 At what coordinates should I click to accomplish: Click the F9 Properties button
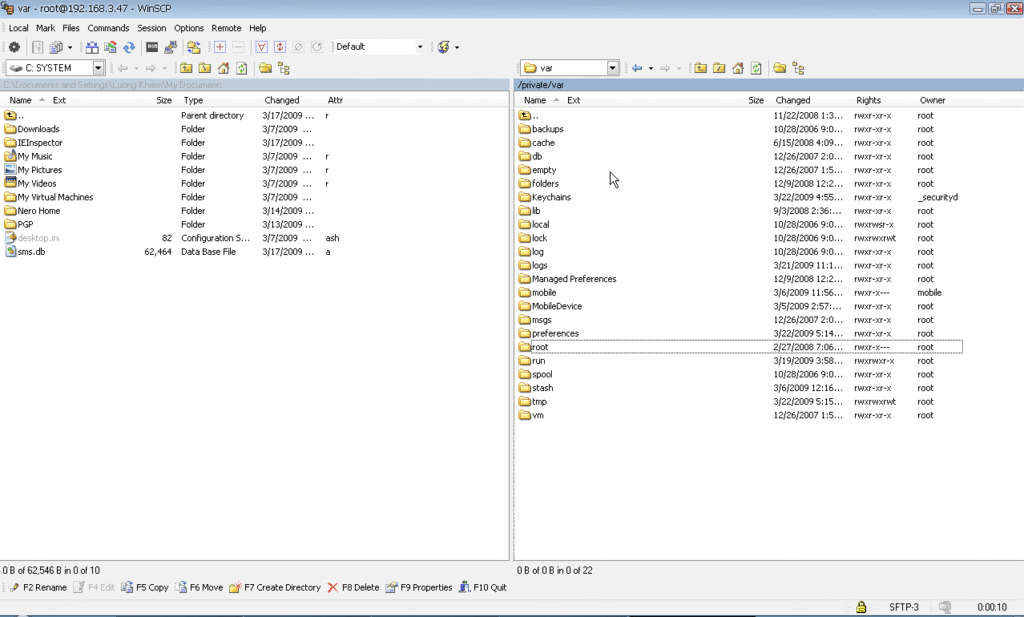pyautogui.click(x=419, y=588)
